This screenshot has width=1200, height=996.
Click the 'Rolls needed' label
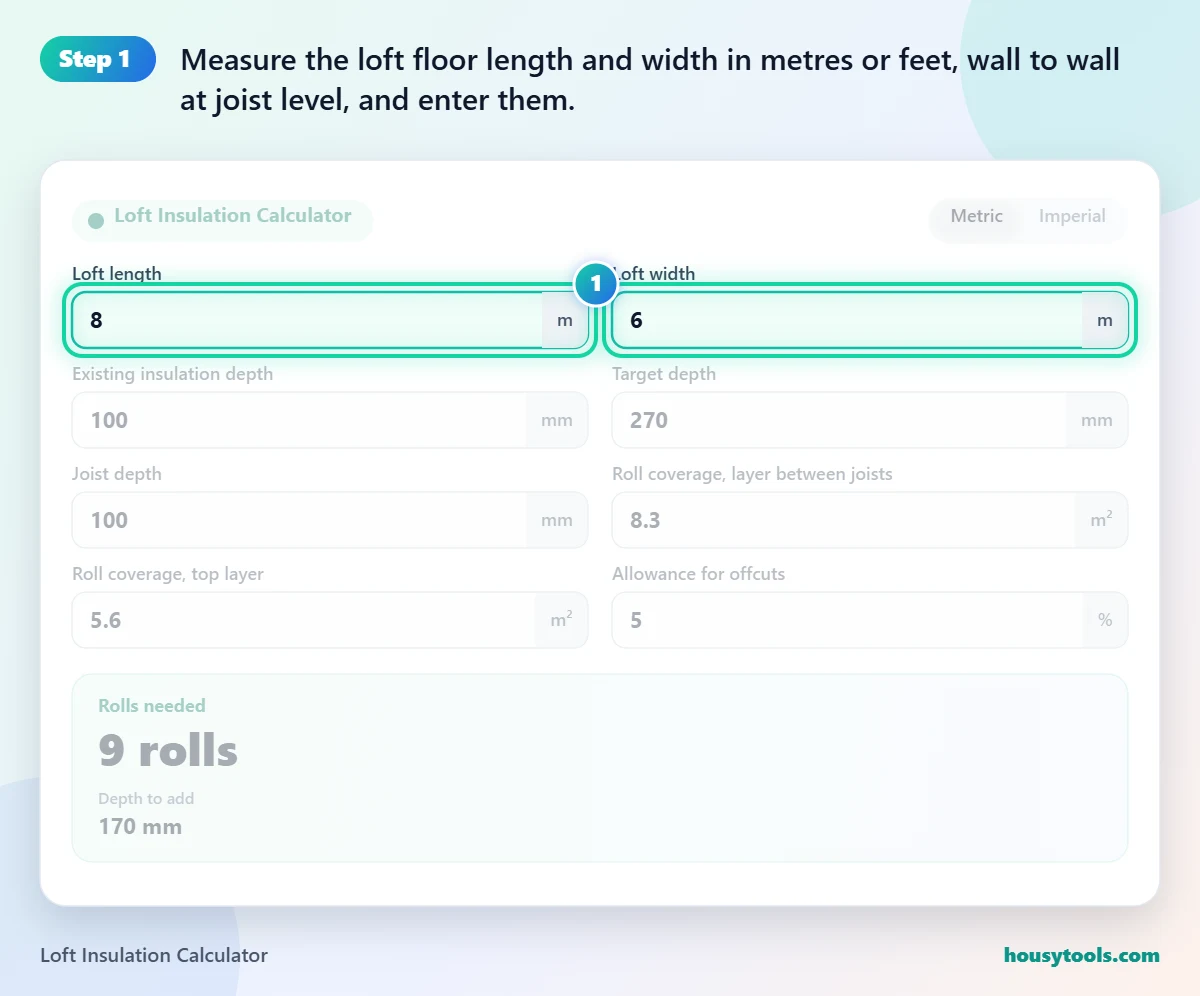pos(152,706)
